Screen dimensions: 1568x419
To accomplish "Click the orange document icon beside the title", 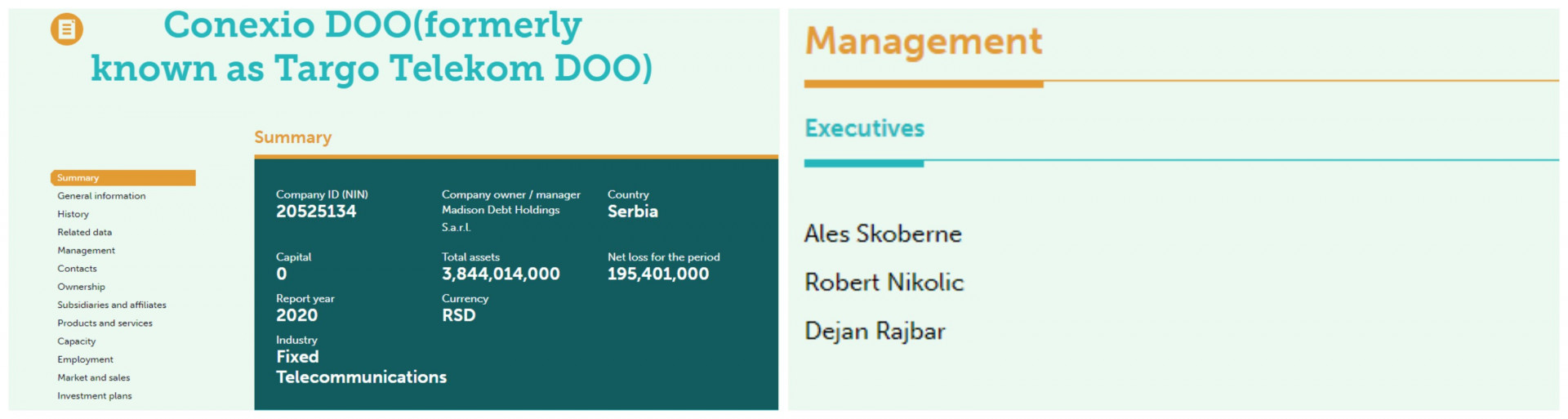I will coord(67,30).
